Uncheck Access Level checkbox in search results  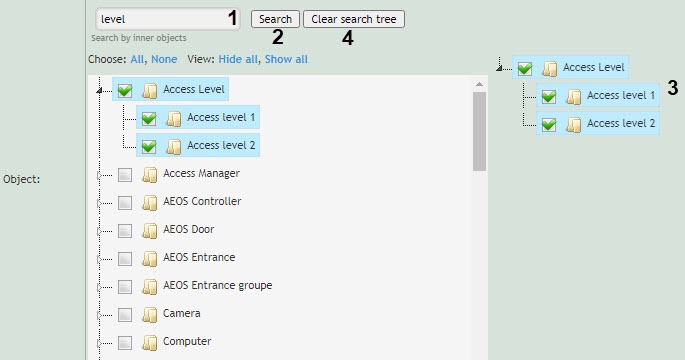tap(525, 69)
